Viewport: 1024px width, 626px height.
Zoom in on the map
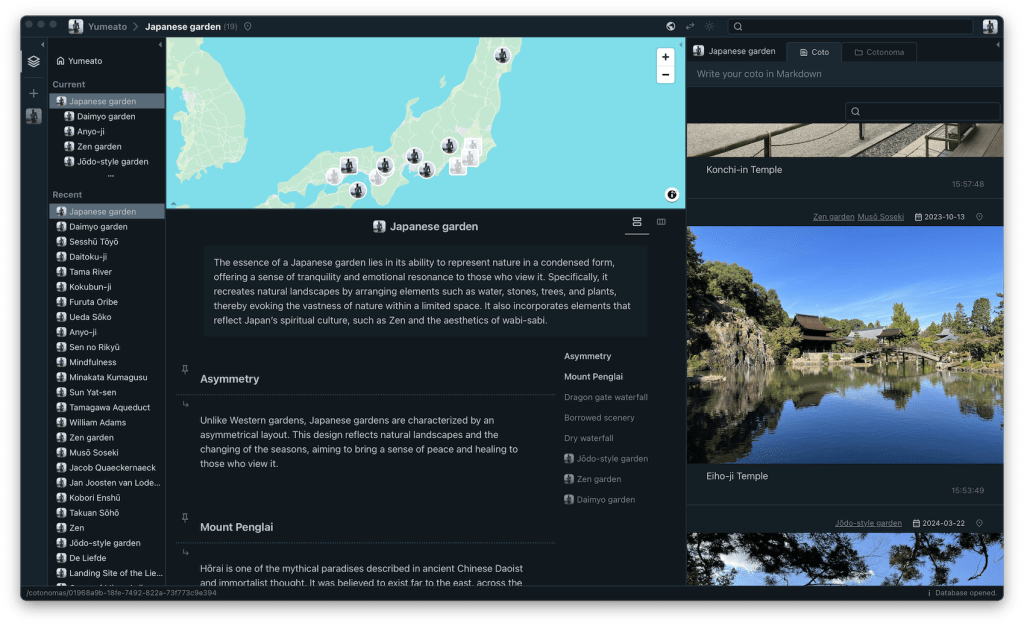point(665,57)
